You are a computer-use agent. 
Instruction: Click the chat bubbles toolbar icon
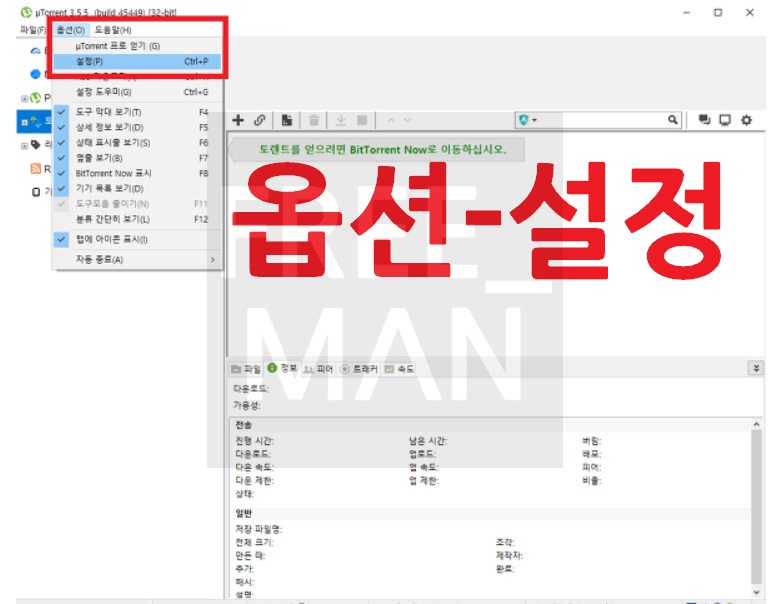pyautogui.click(x=704, y=120)
